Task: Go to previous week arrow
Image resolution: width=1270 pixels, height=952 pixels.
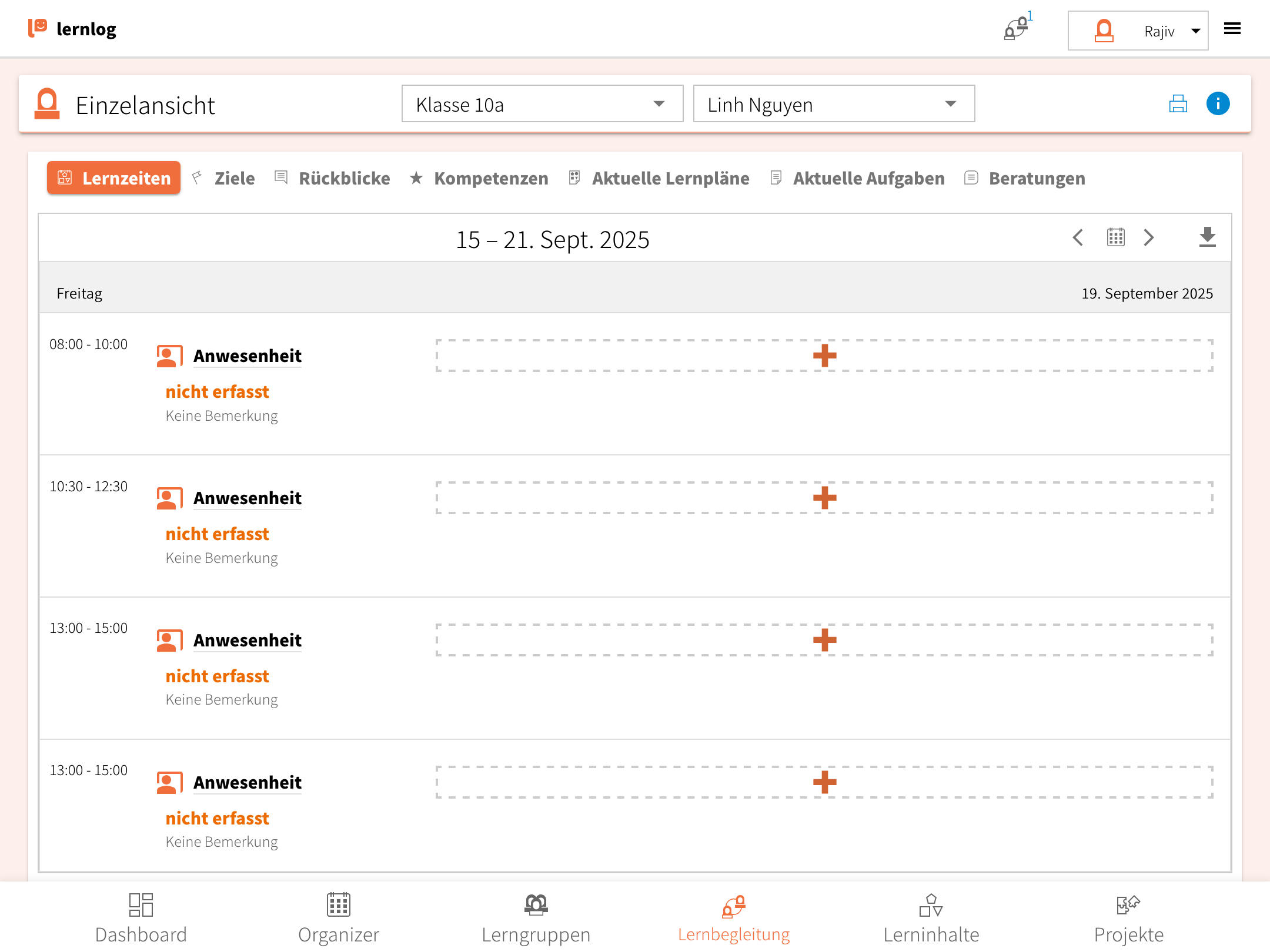Action: pyautogui.click(x=1078, y=237)
